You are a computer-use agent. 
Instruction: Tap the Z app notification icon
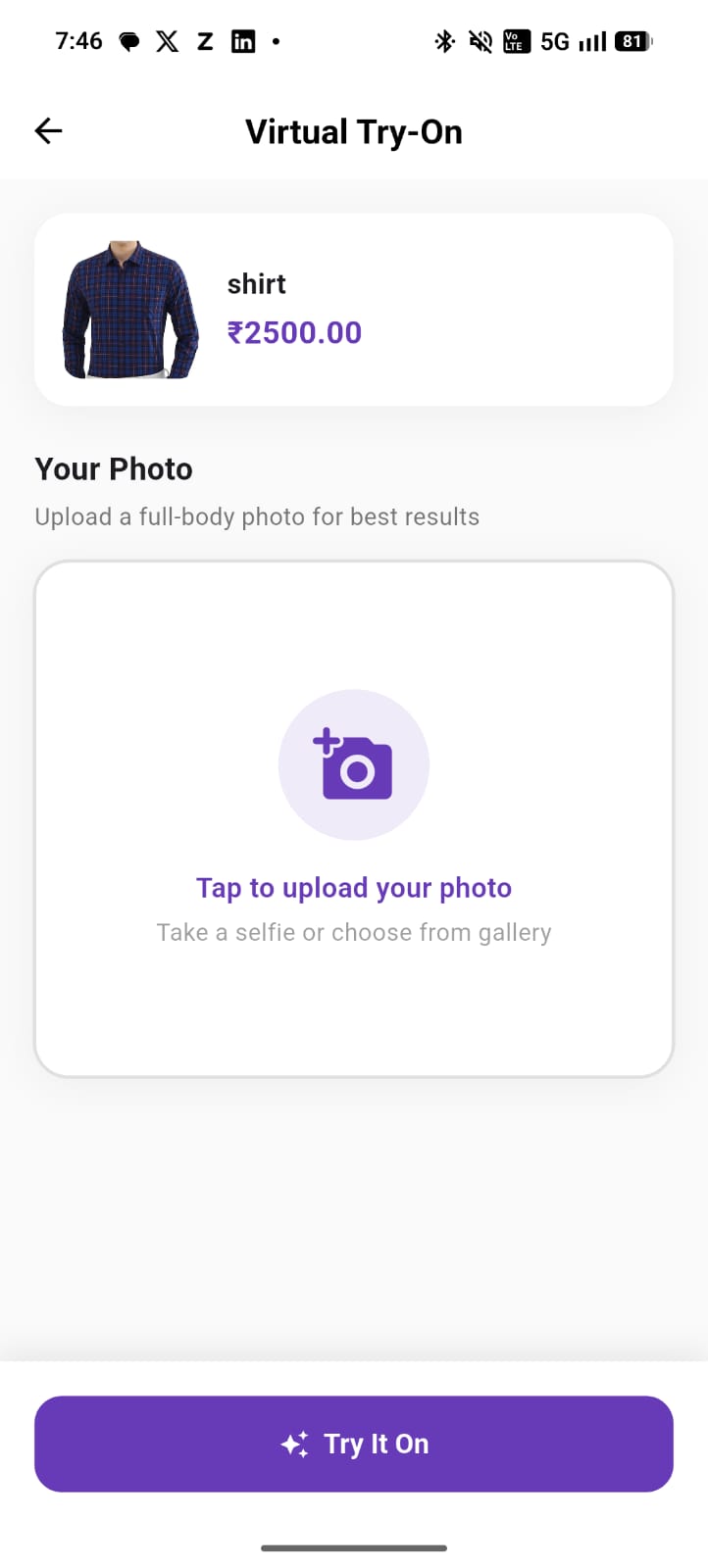[x=205, y=41]
